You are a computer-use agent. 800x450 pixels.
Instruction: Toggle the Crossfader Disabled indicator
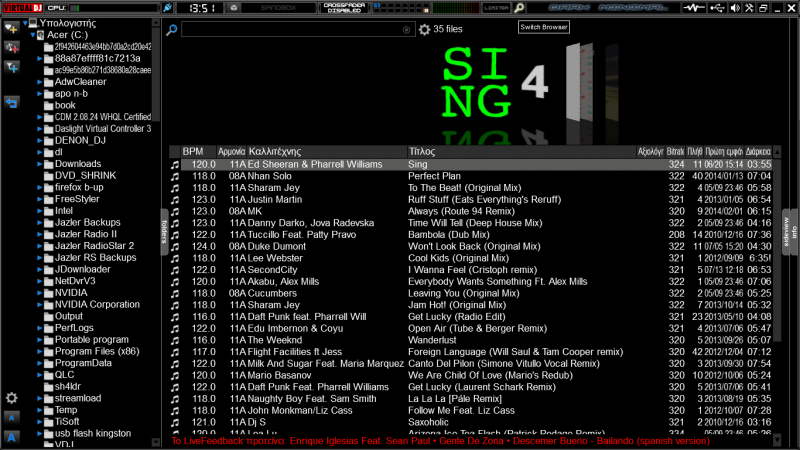(343, 8)
